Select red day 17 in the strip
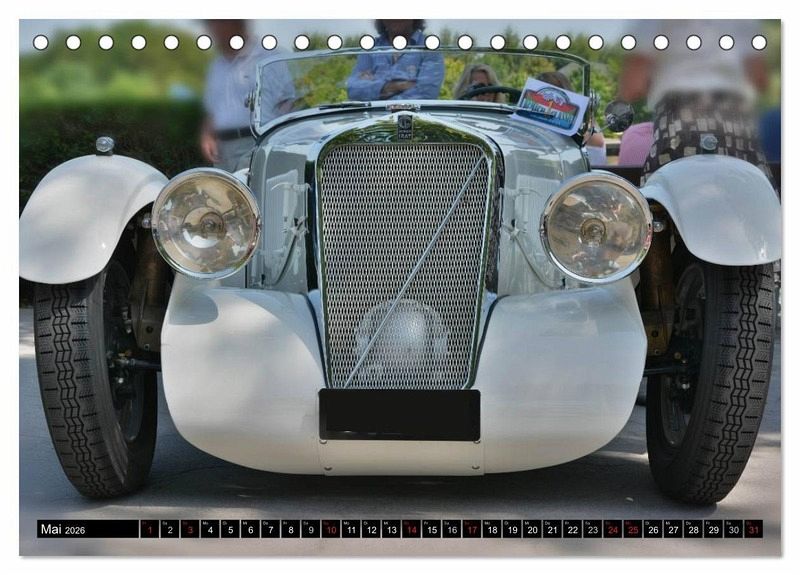The image size is (800, 575). pos(472,529)
